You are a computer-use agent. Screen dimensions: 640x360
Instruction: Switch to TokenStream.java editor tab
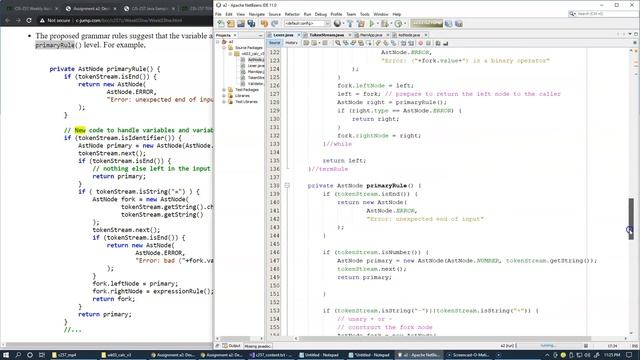[x=327, y=35]
